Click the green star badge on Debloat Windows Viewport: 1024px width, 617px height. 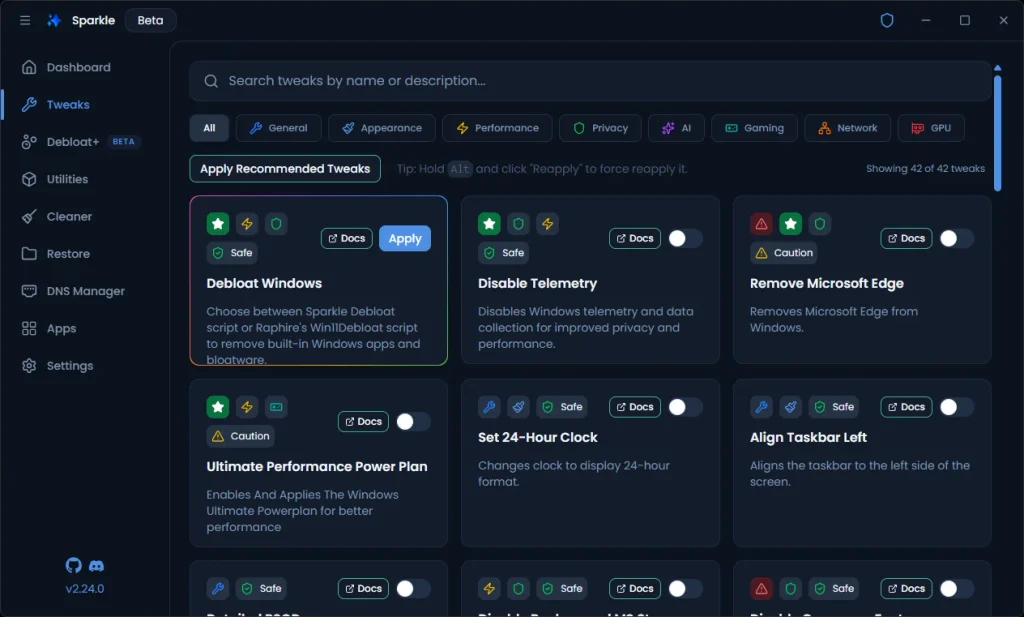[x=218, y=224]
